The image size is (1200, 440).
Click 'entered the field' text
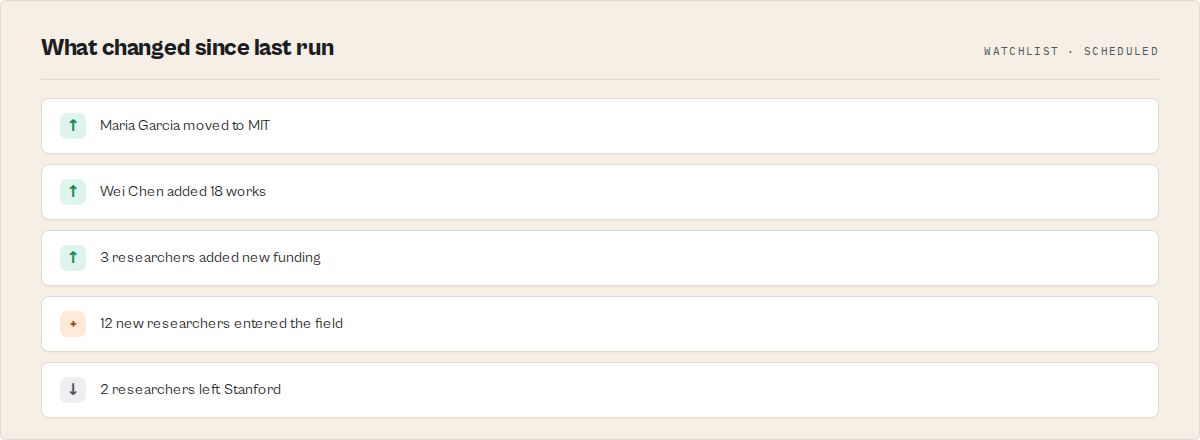(x=289, y=324)
